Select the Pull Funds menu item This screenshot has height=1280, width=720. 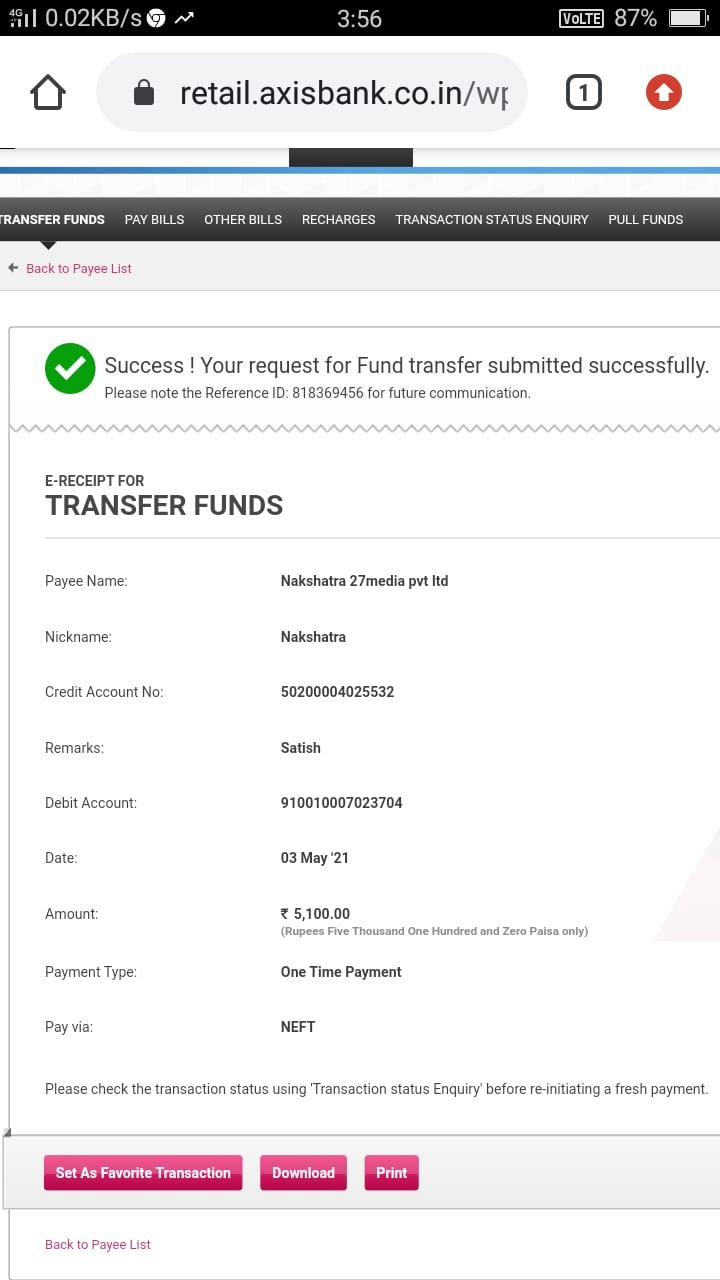(646, 219)
